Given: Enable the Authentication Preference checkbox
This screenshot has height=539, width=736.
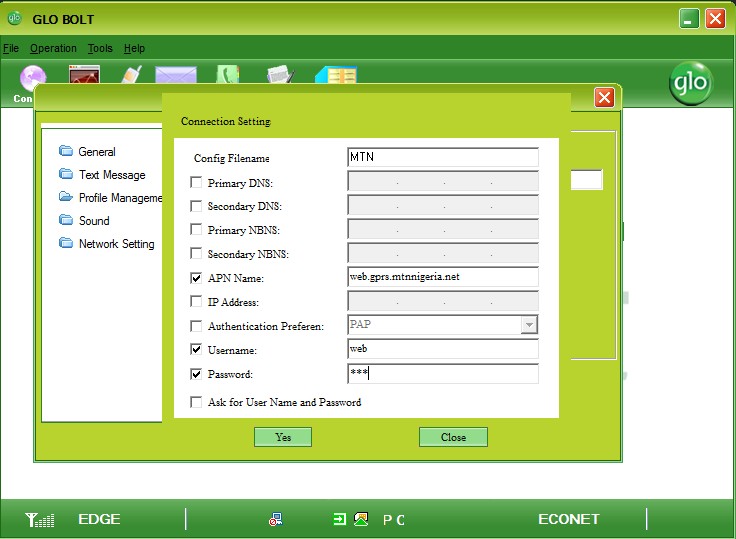Looking at the screenshot, I should [196, 326].
